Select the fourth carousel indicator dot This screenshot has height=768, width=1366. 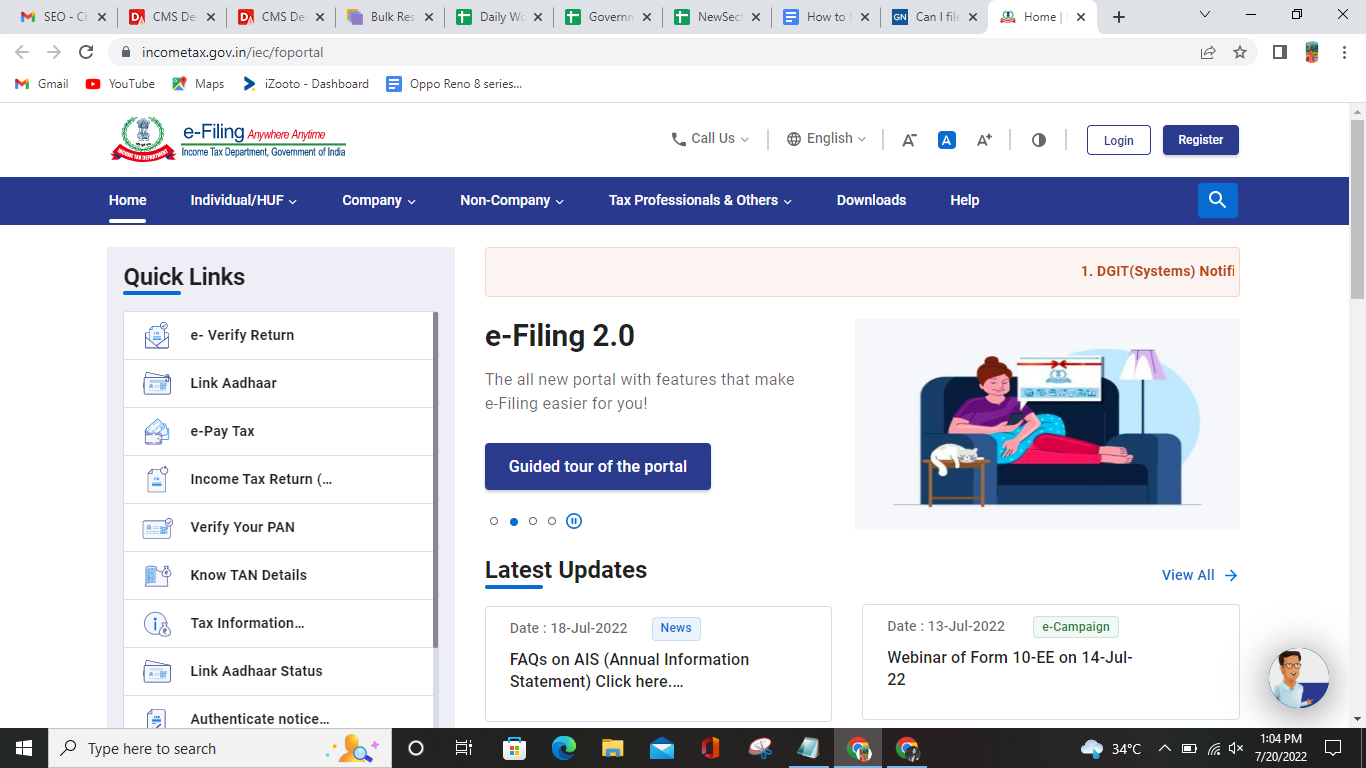(x=553, y=521)
